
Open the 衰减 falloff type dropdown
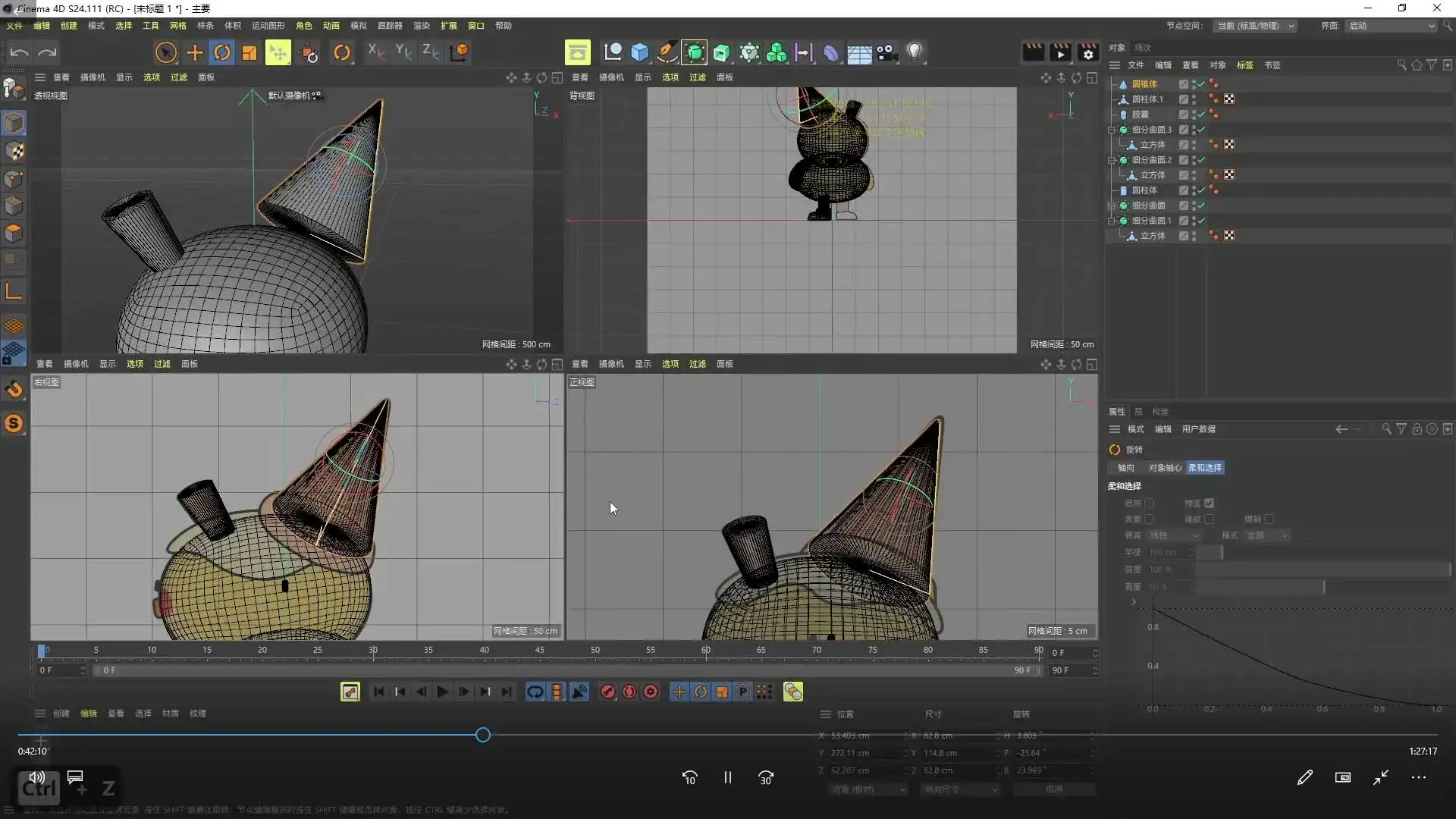[x=1174, y=535]
